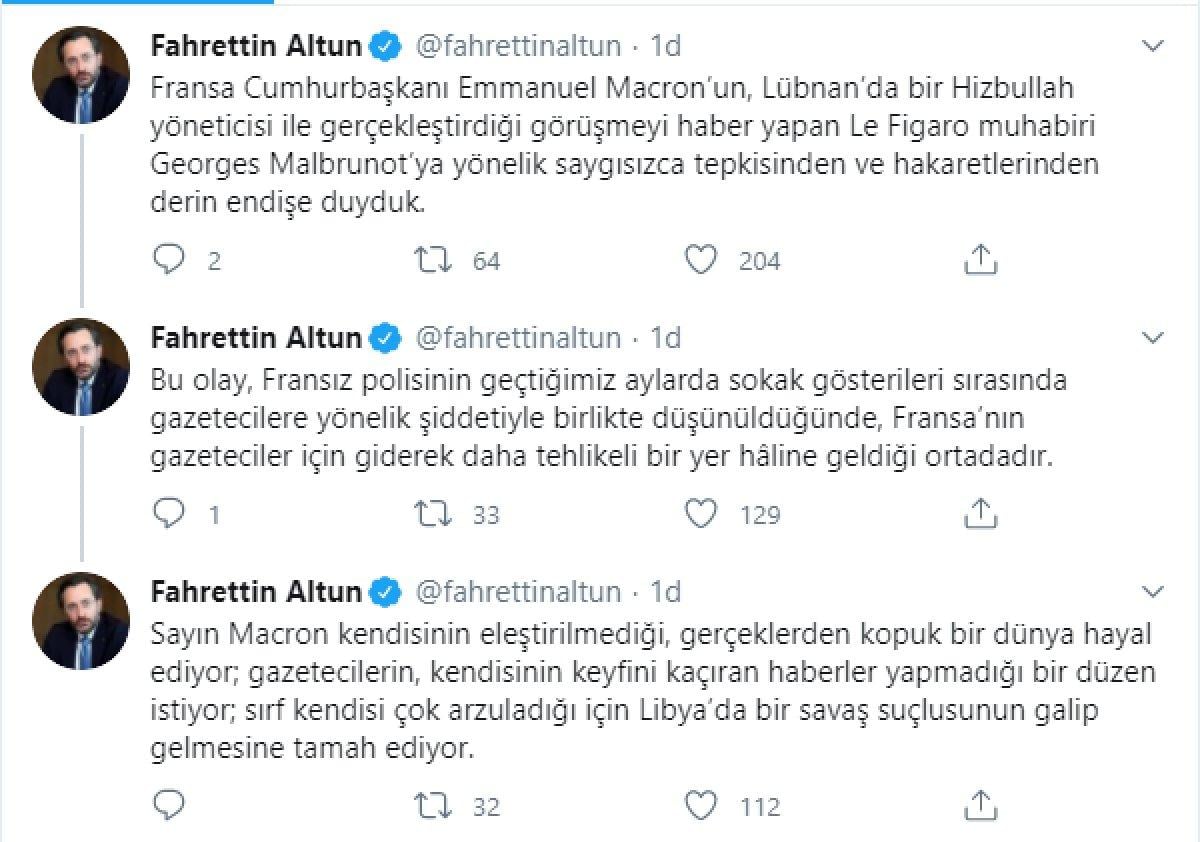This screenshot has width=1200, height=842.
Task: Open the share menu on the first tweet
Action: coord(981,259)
